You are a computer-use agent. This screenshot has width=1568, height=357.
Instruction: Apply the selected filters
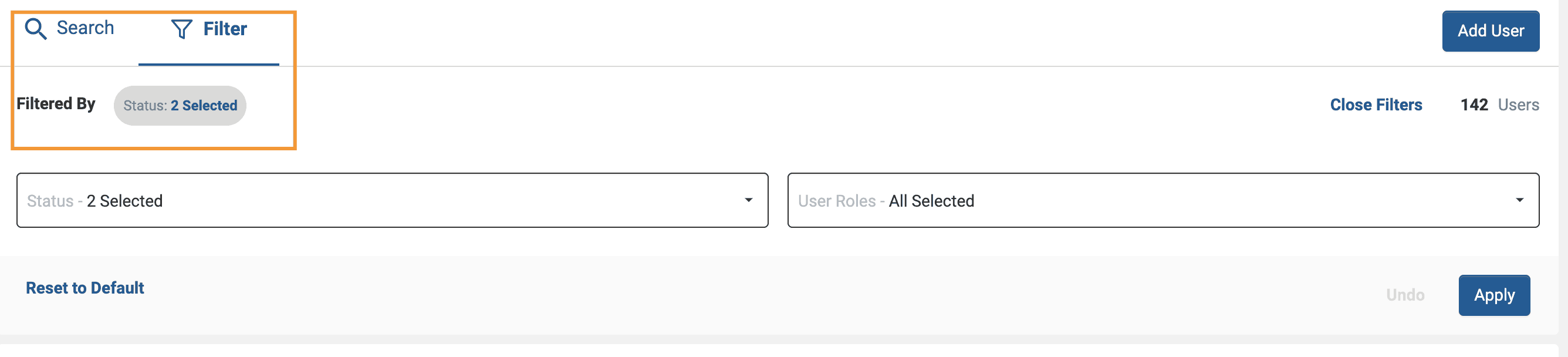[x=1493, y=295]
